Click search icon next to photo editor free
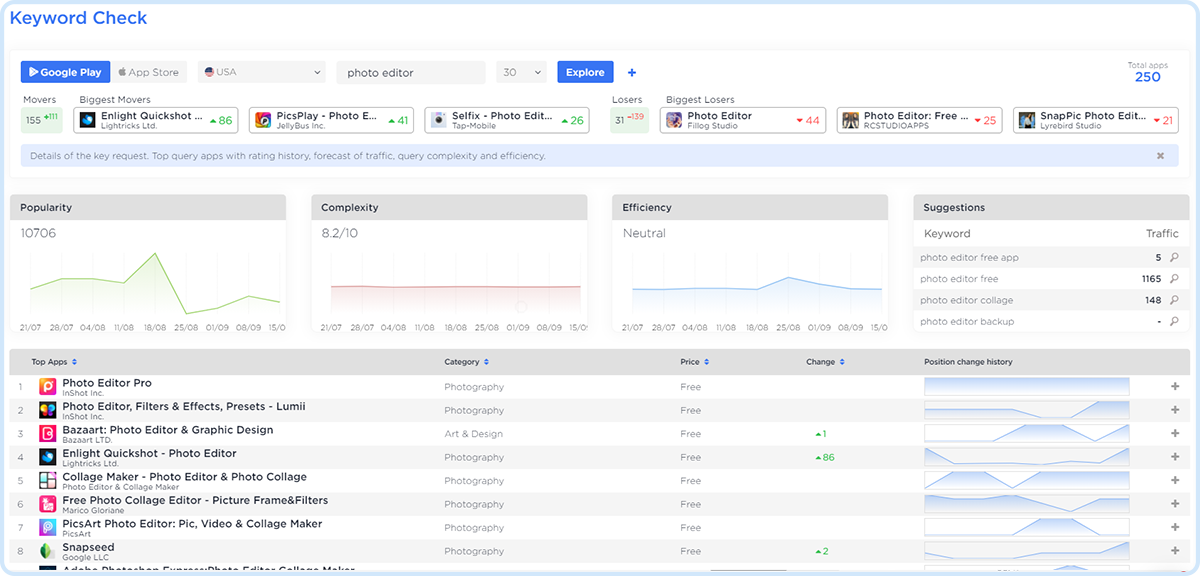This screenshot has height=576, width=1200. tap(1174, 279)
